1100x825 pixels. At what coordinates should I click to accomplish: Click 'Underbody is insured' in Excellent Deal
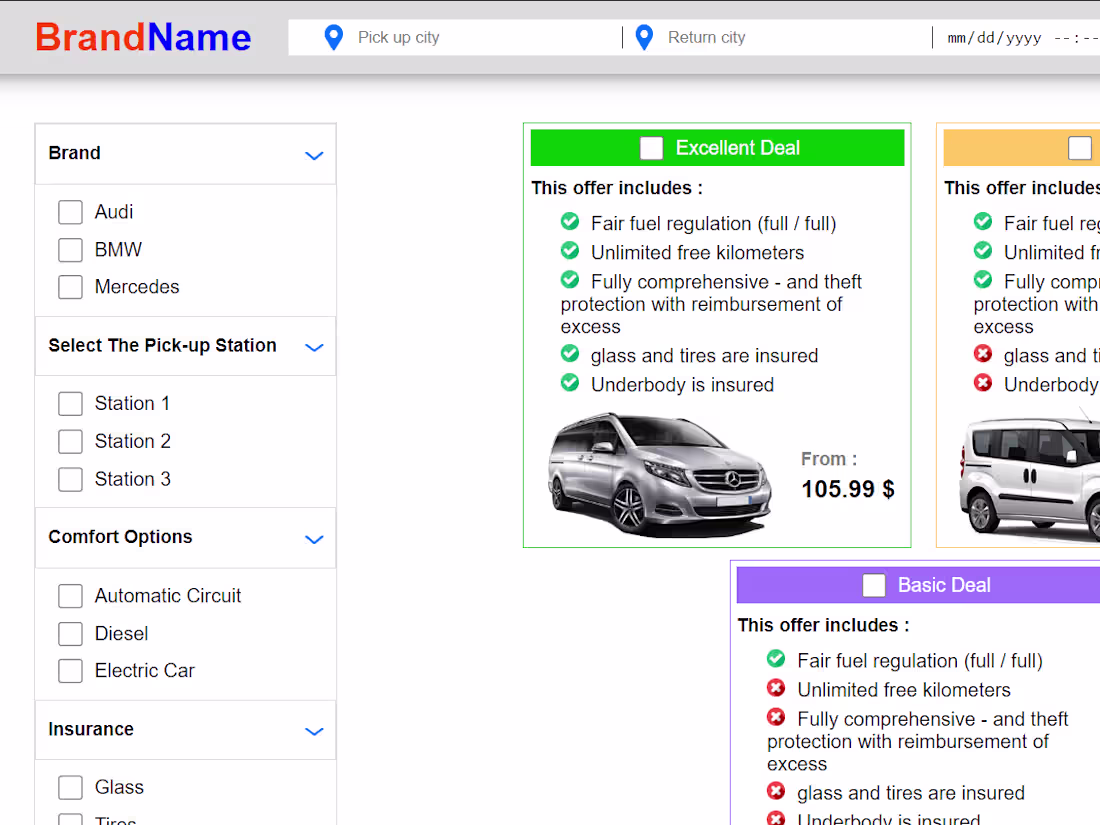click(x=682, y=385)
